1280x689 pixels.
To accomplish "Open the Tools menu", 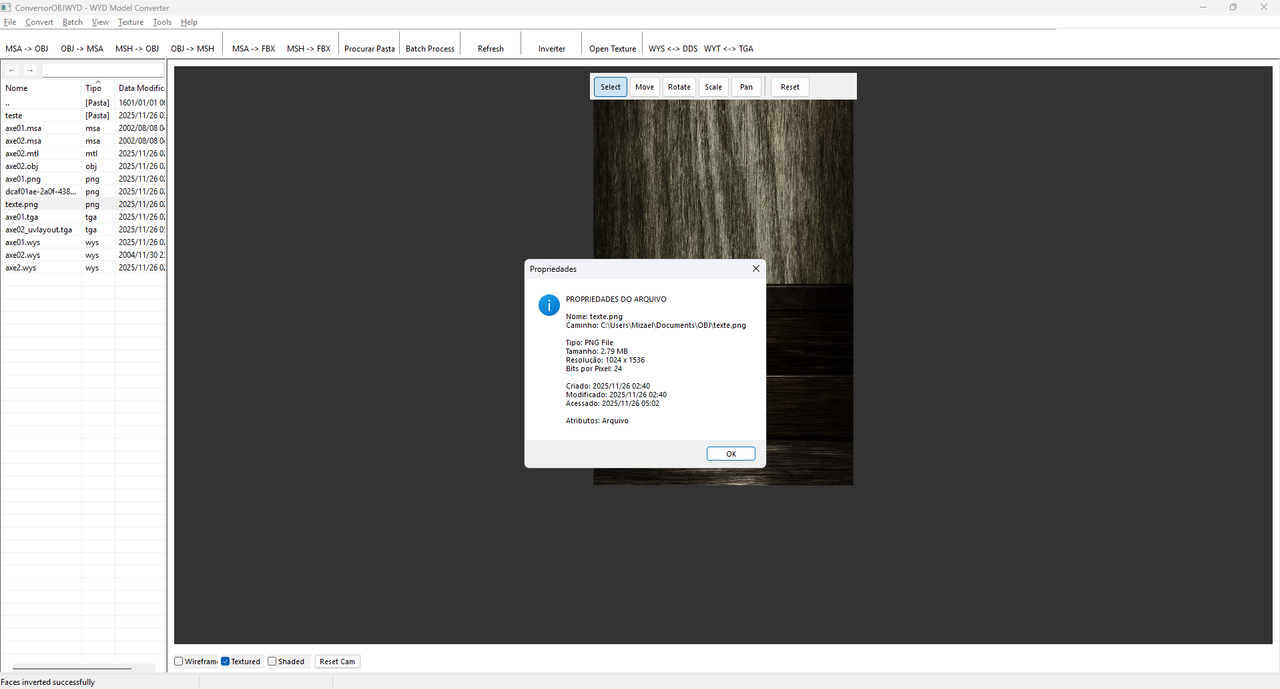I will 162,22.
